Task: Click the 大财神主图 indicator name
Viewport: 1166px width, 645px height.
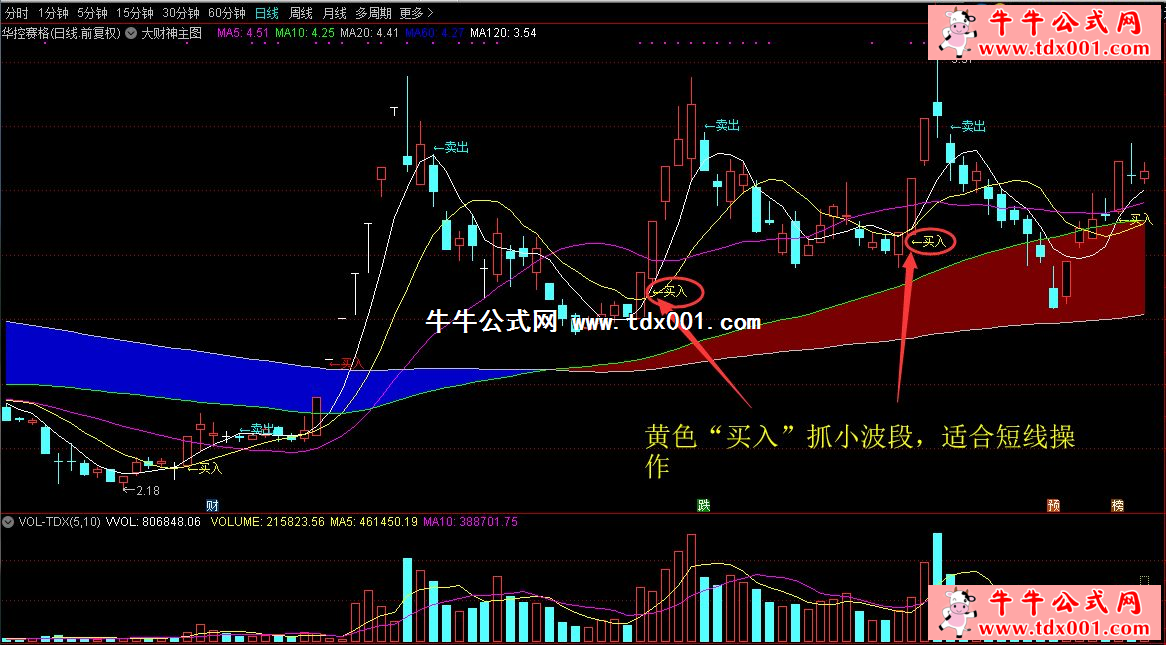Action: [x=172, y=33]
